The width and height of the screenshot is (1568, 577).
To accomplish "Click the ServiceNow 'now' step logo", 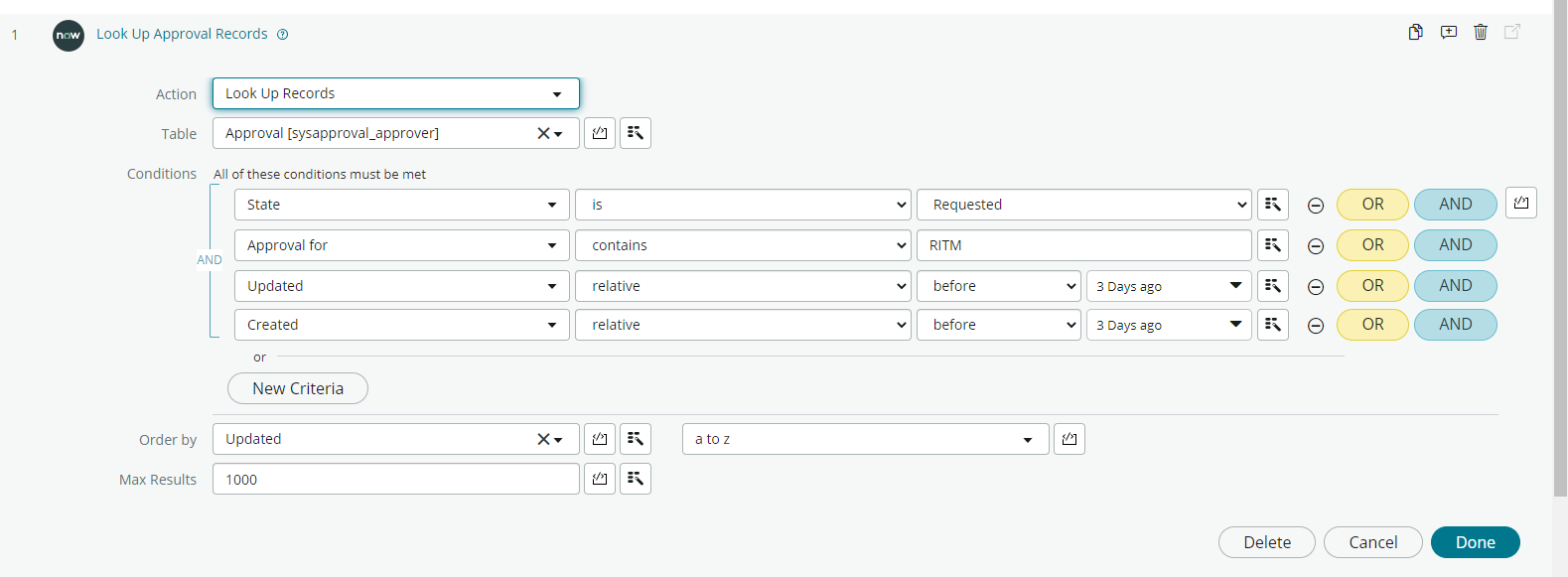I will click(x=69, y=36).
